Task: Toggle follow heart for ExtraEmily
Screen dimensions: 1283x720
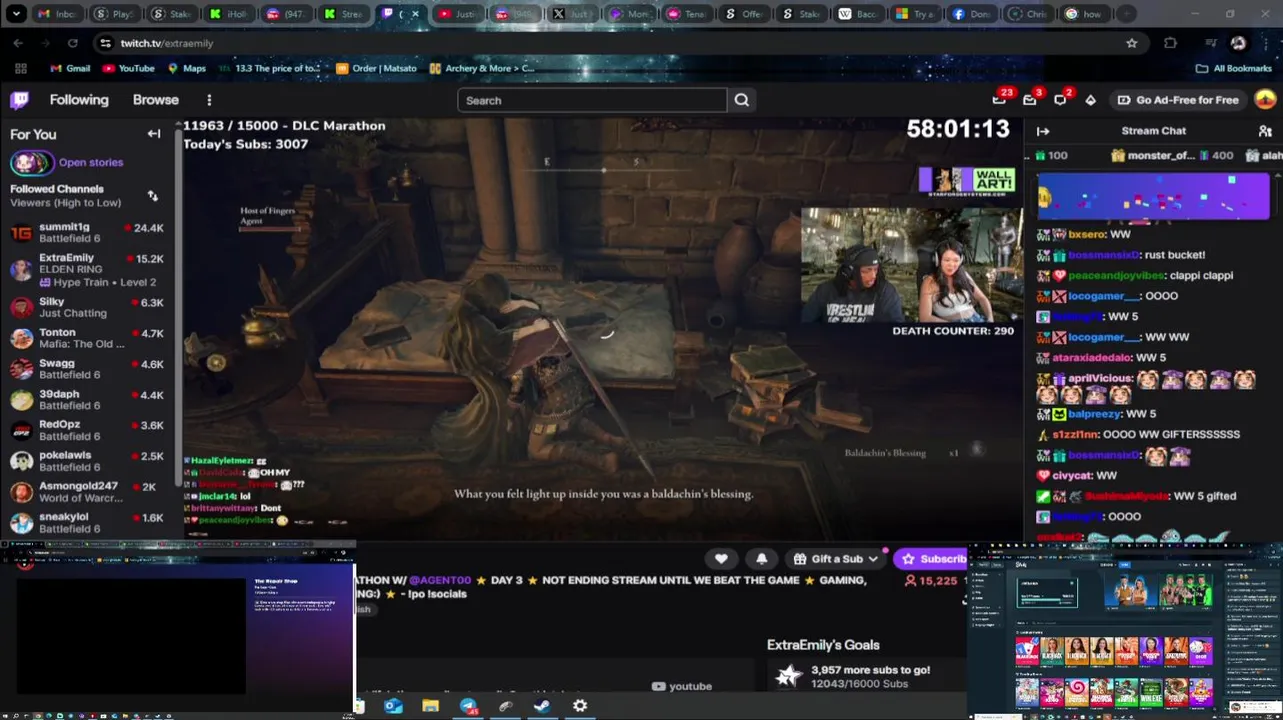Action: (720, 559)
